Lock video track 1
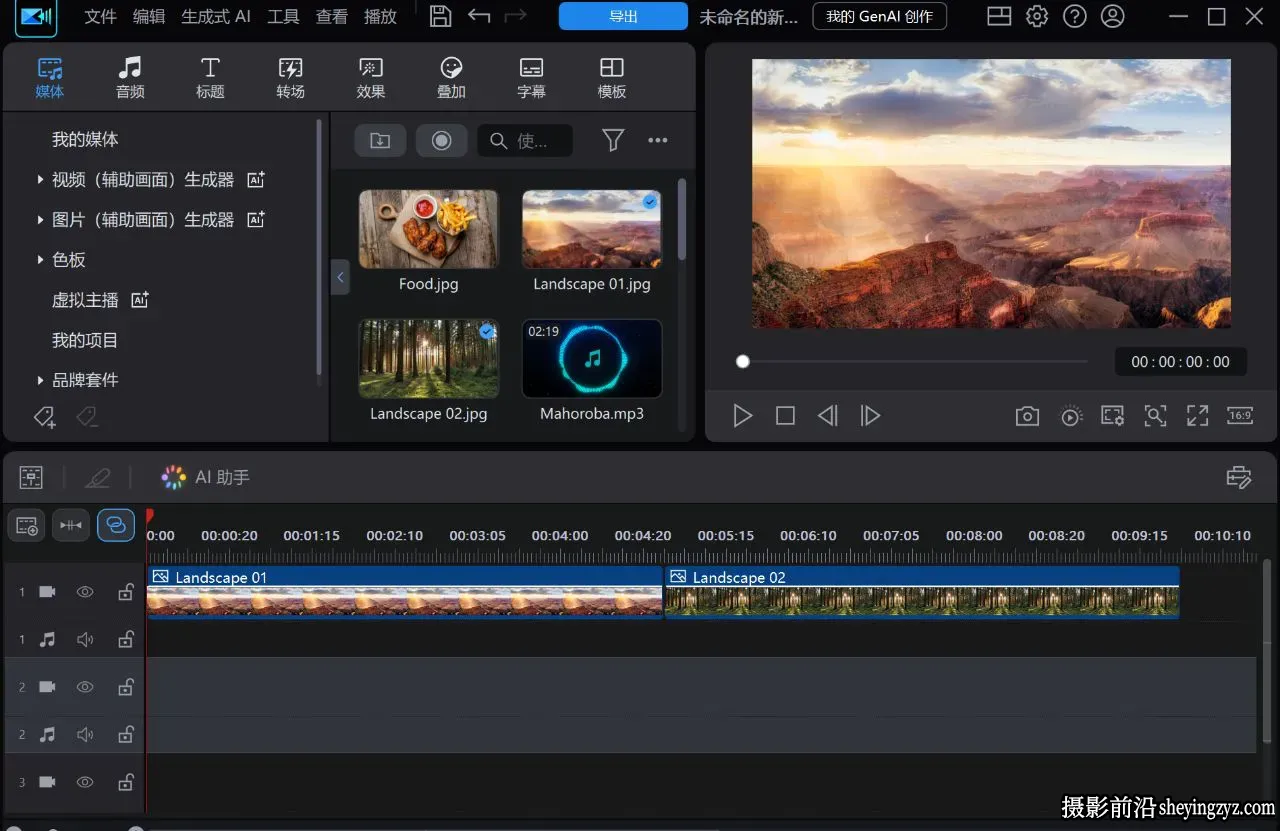Screen dimensions: 1280x831 [126, 592]
